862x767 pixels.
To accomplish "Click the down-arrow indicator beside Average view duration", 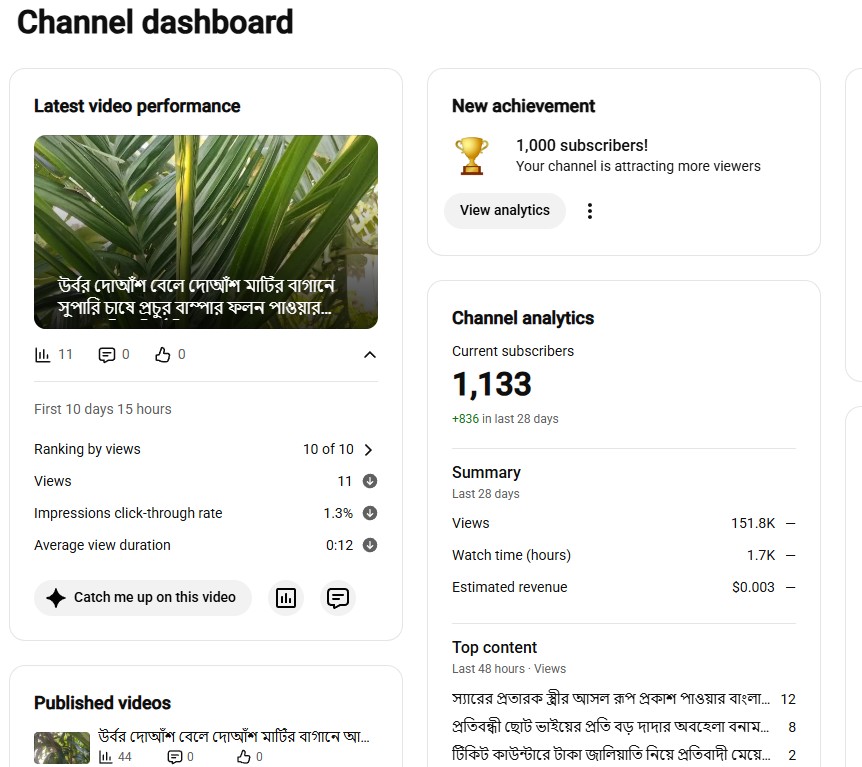I will 370,545.
